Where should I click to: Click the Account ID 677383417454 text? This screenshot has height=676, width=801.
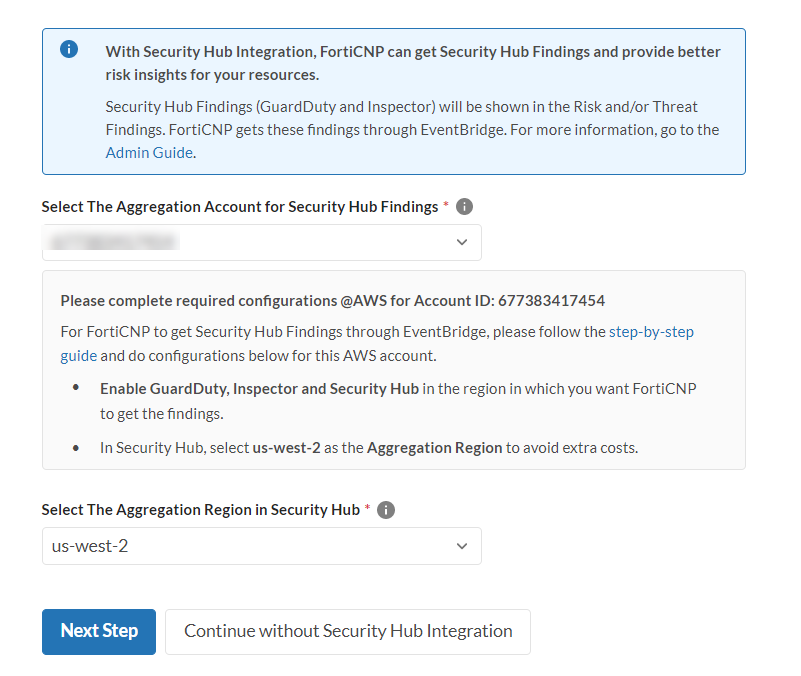click(558, 300)
